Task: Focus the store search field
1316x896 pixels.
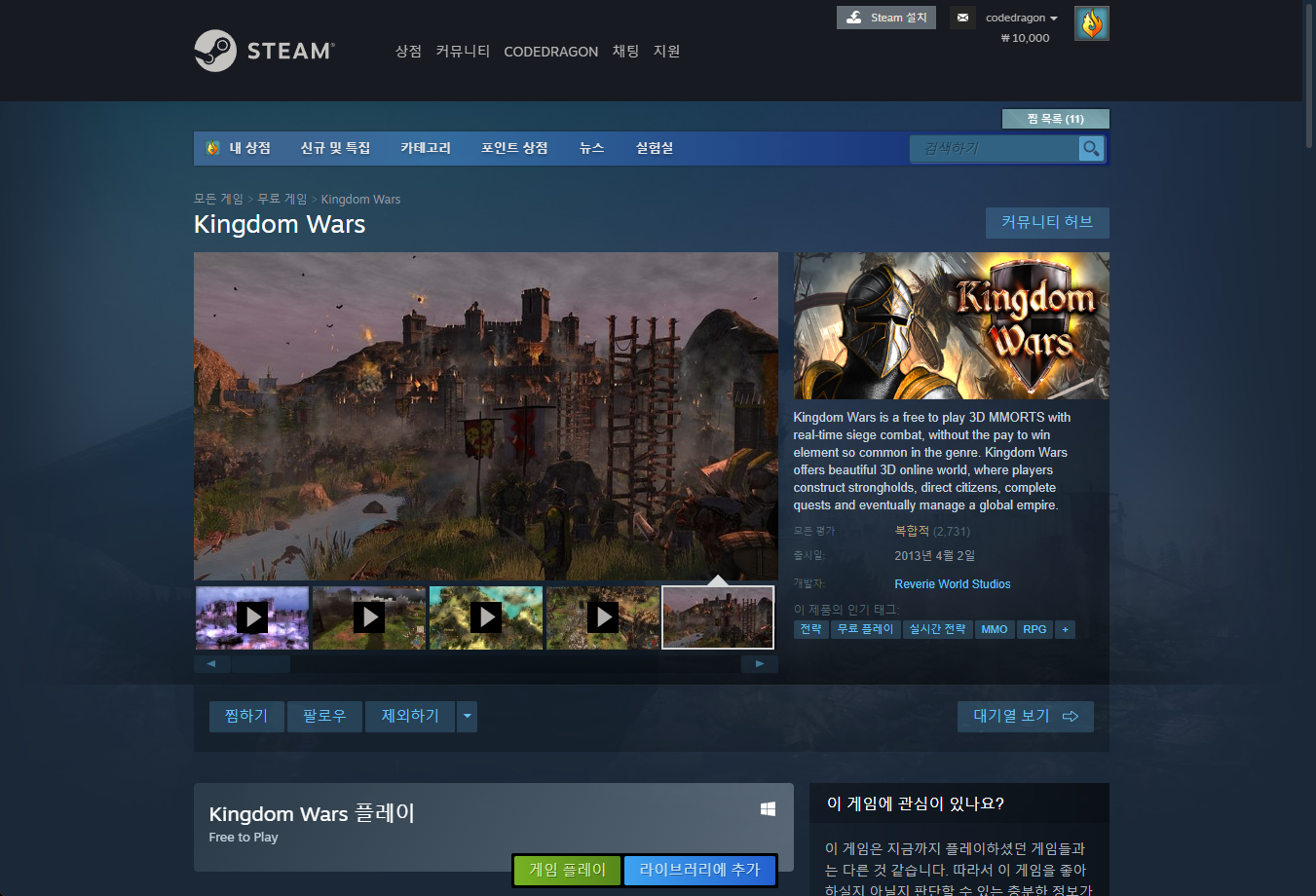Action: pyautogui.click(x=995, y=148)
